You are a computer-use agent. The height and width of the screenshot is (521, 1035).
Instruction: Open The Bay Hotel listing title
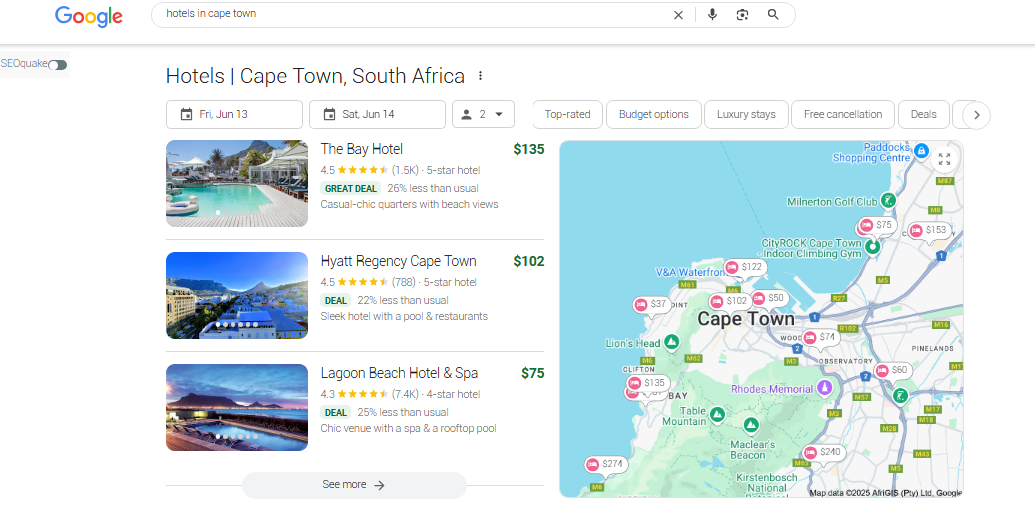tap(362, 149)
